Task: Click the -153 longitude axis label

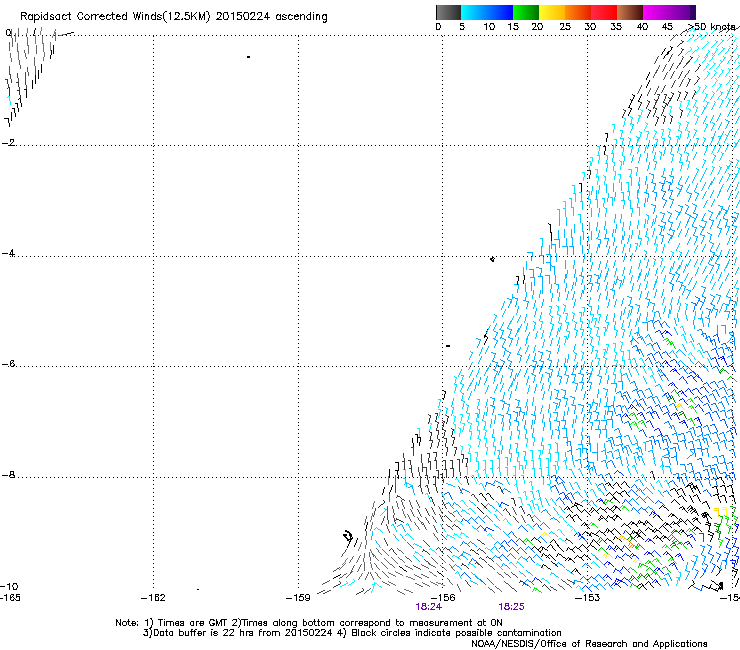Action: (588, 598)
